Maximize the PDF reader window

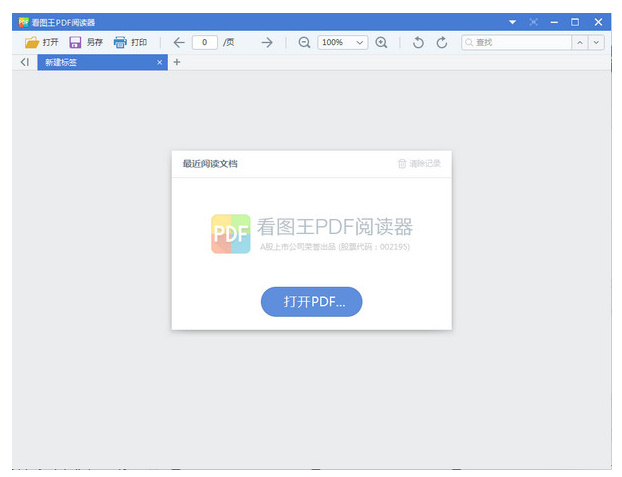(575, 22)
